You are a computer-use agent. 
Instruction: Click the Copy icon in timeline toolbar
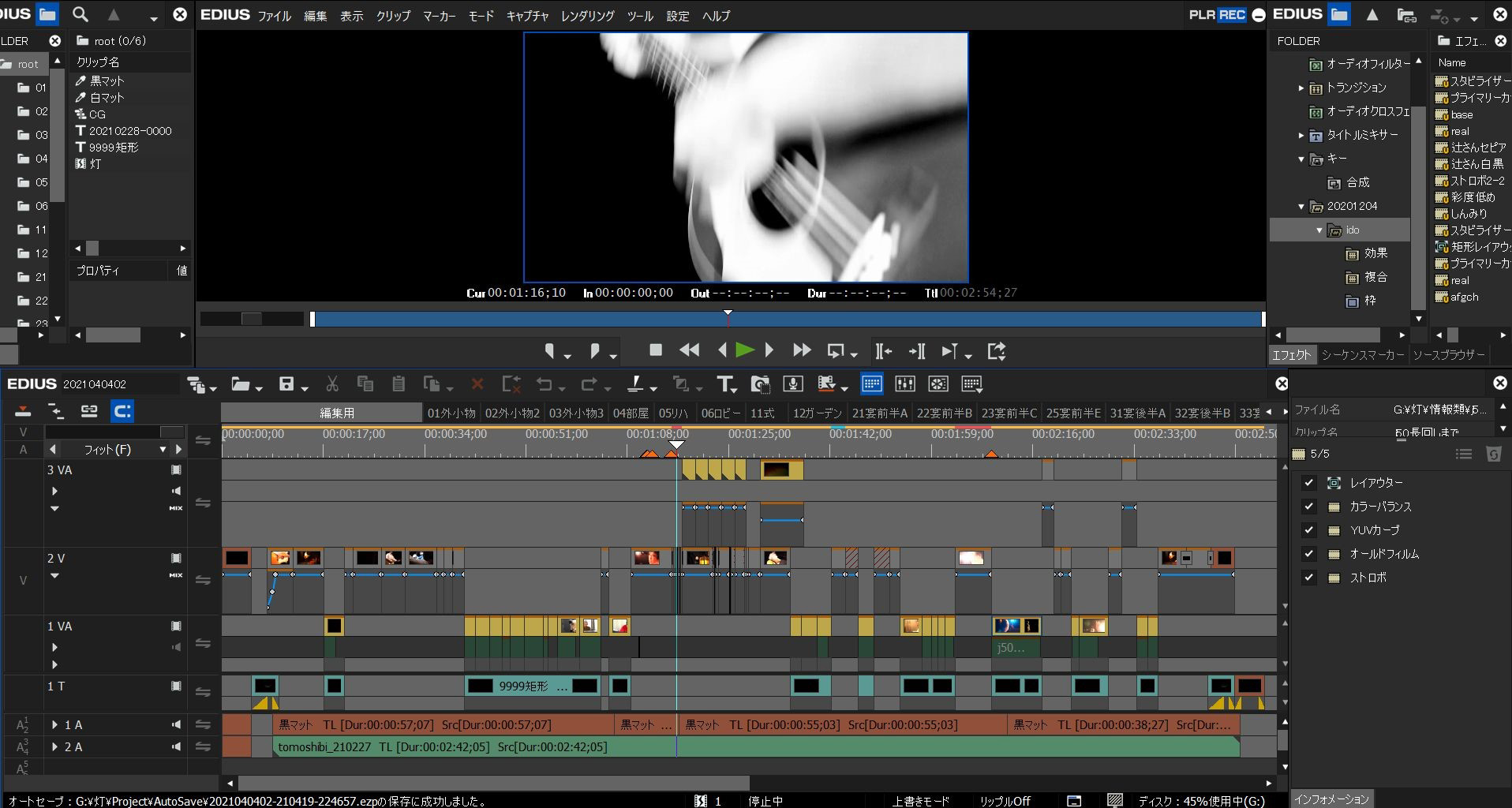point(365,384)
